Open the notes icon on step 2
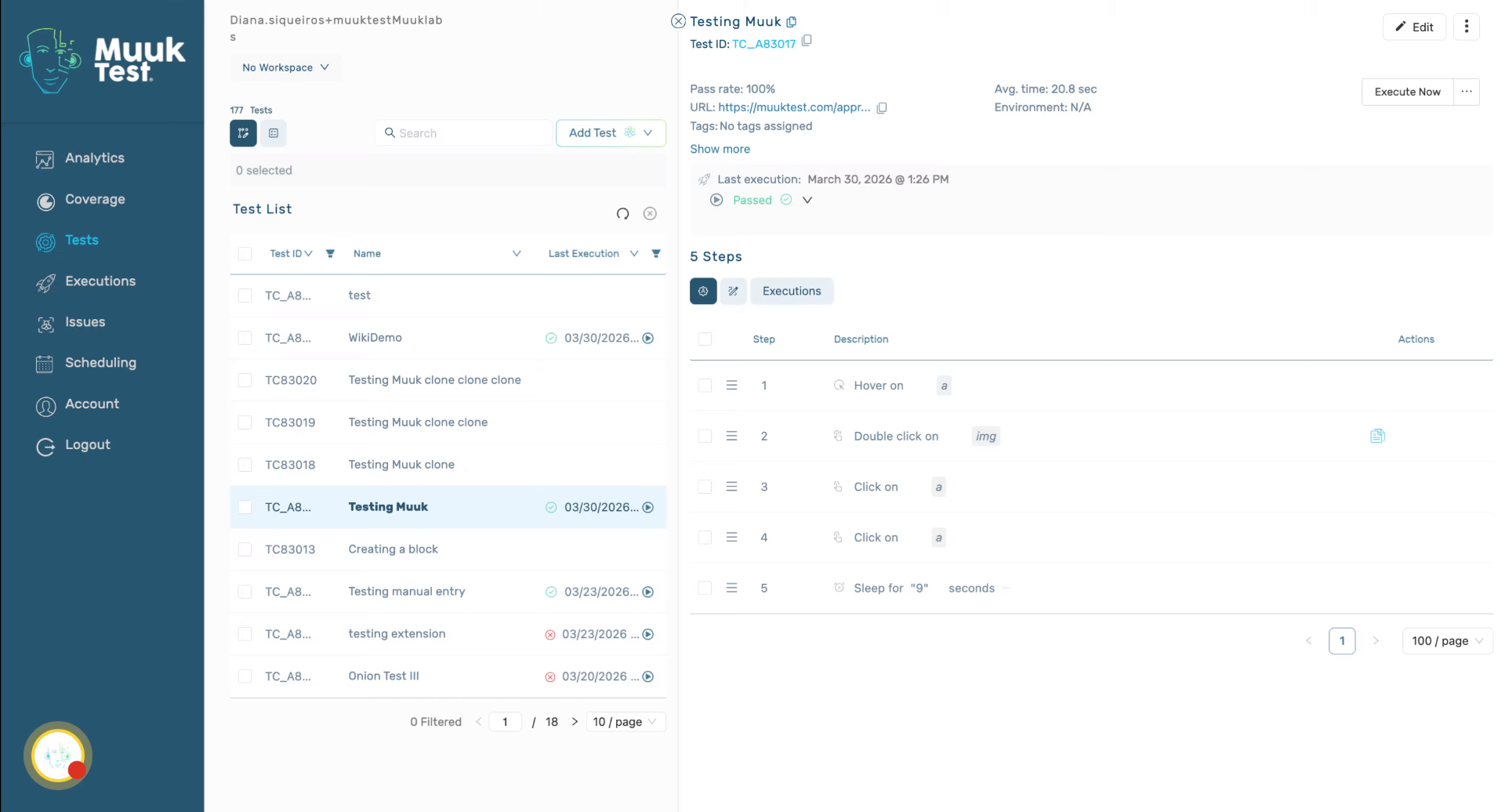1505x812 pixels. click(x=1377, y=436)
